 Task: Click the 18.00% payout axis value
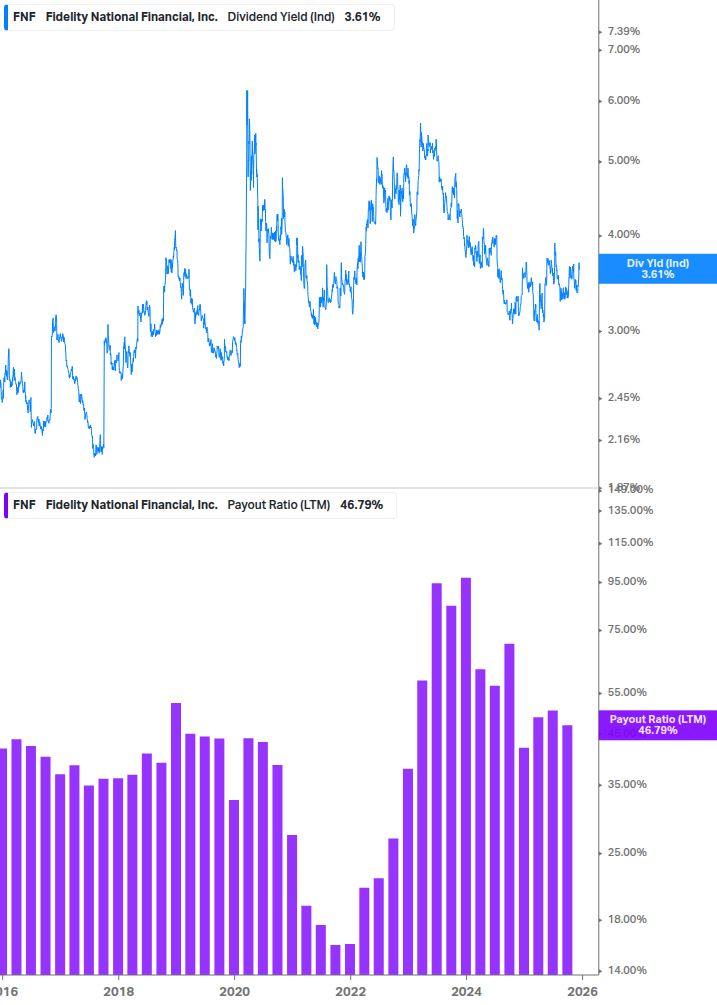627,920
